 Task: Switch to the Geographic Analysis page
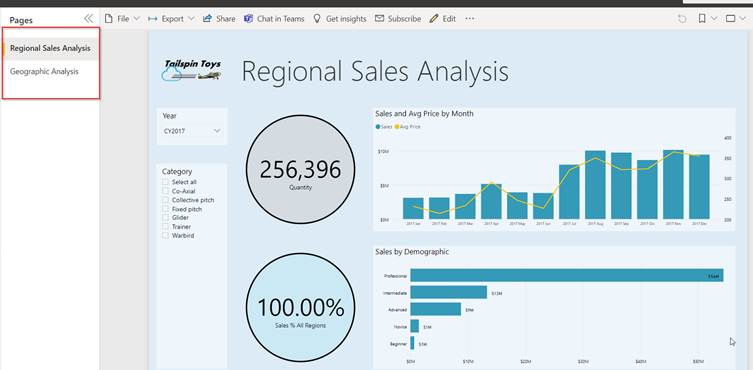pos(44,72)
